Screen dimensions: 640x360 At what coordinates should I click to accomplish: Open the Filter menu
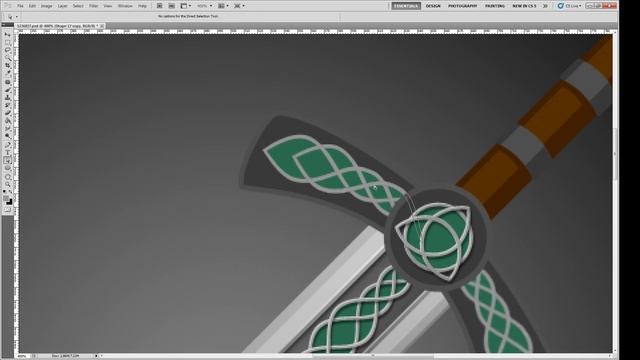coord(93,6)
